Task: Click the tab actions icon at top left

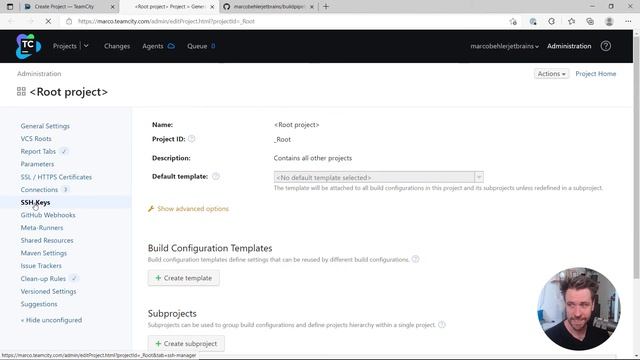Action: 10,7
